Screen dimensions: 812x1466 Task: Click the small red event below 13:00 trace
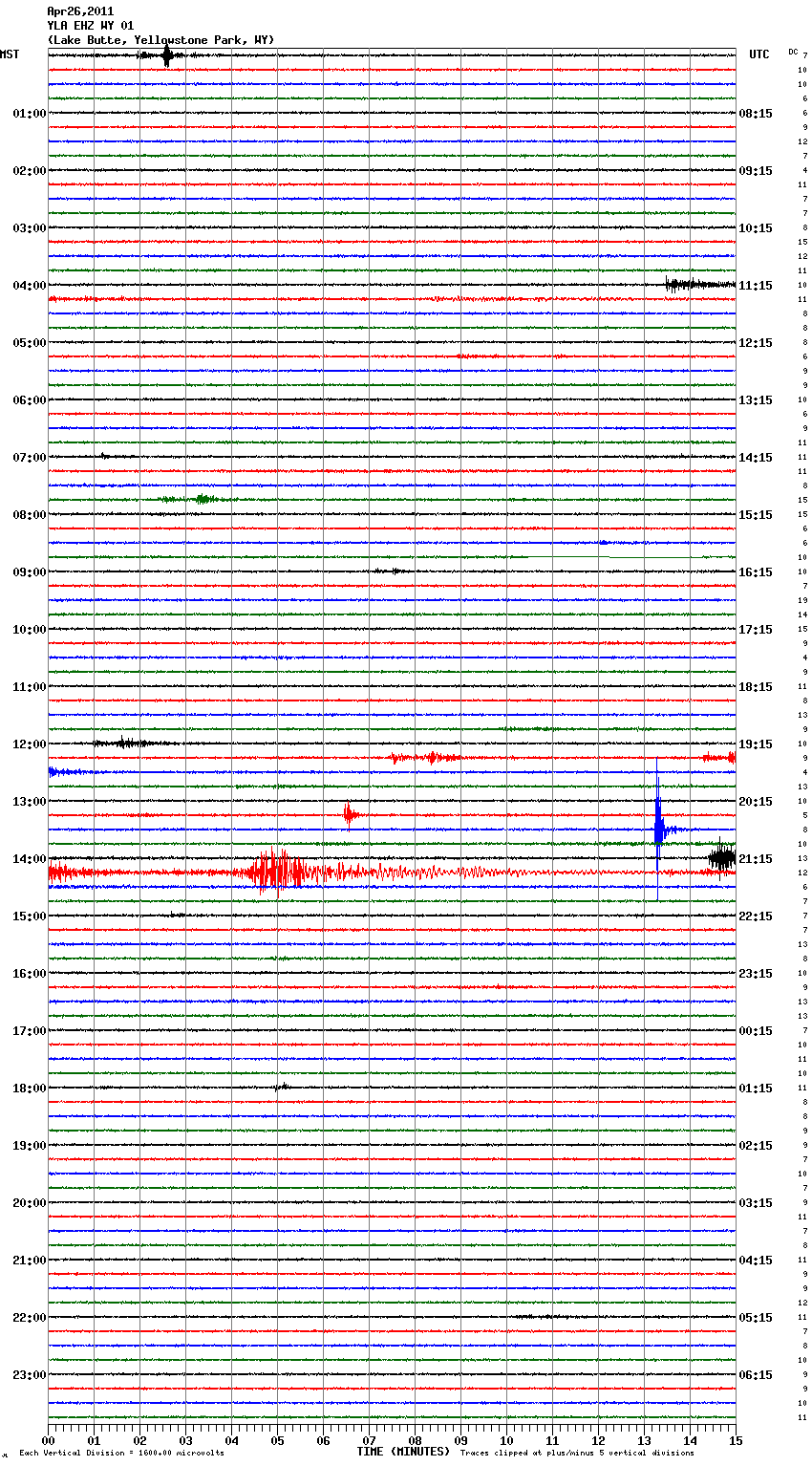coord(350,814)
